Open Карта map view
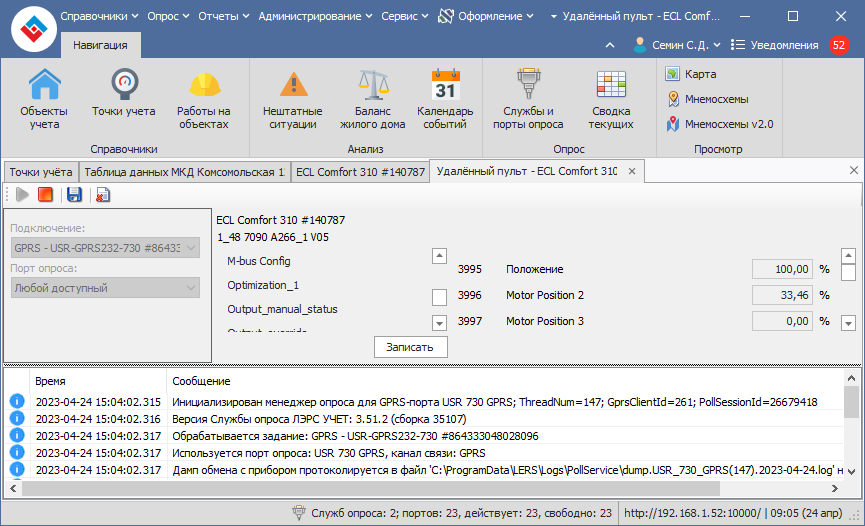The height and width of the screenshot is (526, 865). click(x=691, y=74)
